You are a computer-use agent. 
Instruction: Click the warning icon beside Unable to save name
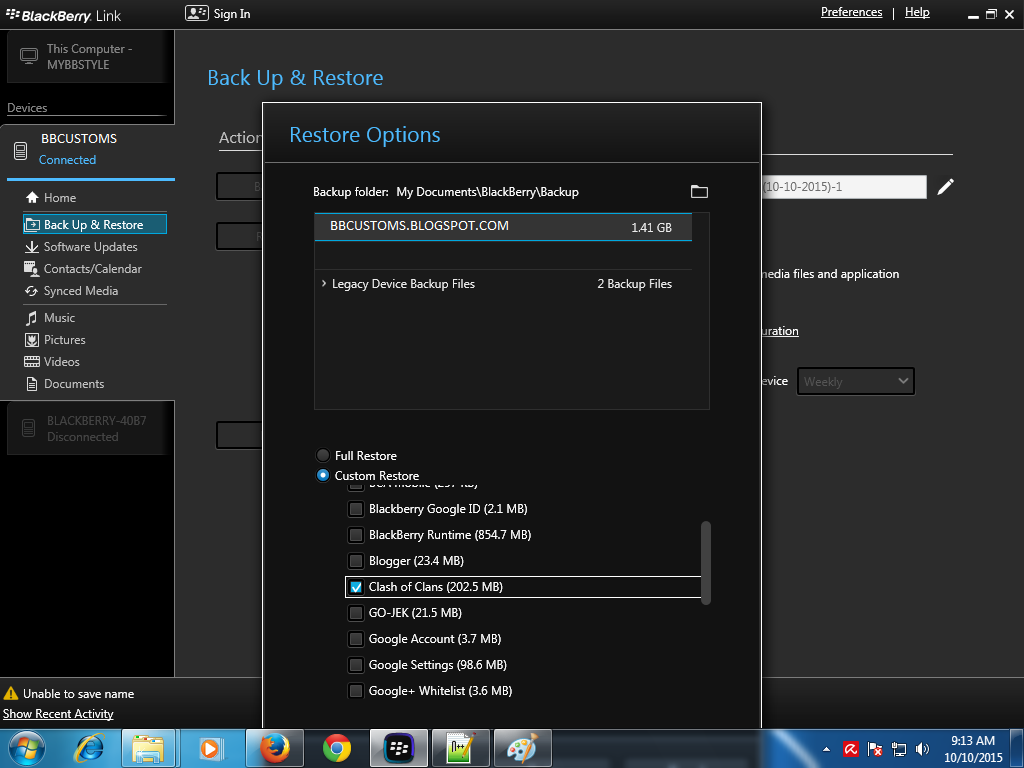(x=10, y=694)
